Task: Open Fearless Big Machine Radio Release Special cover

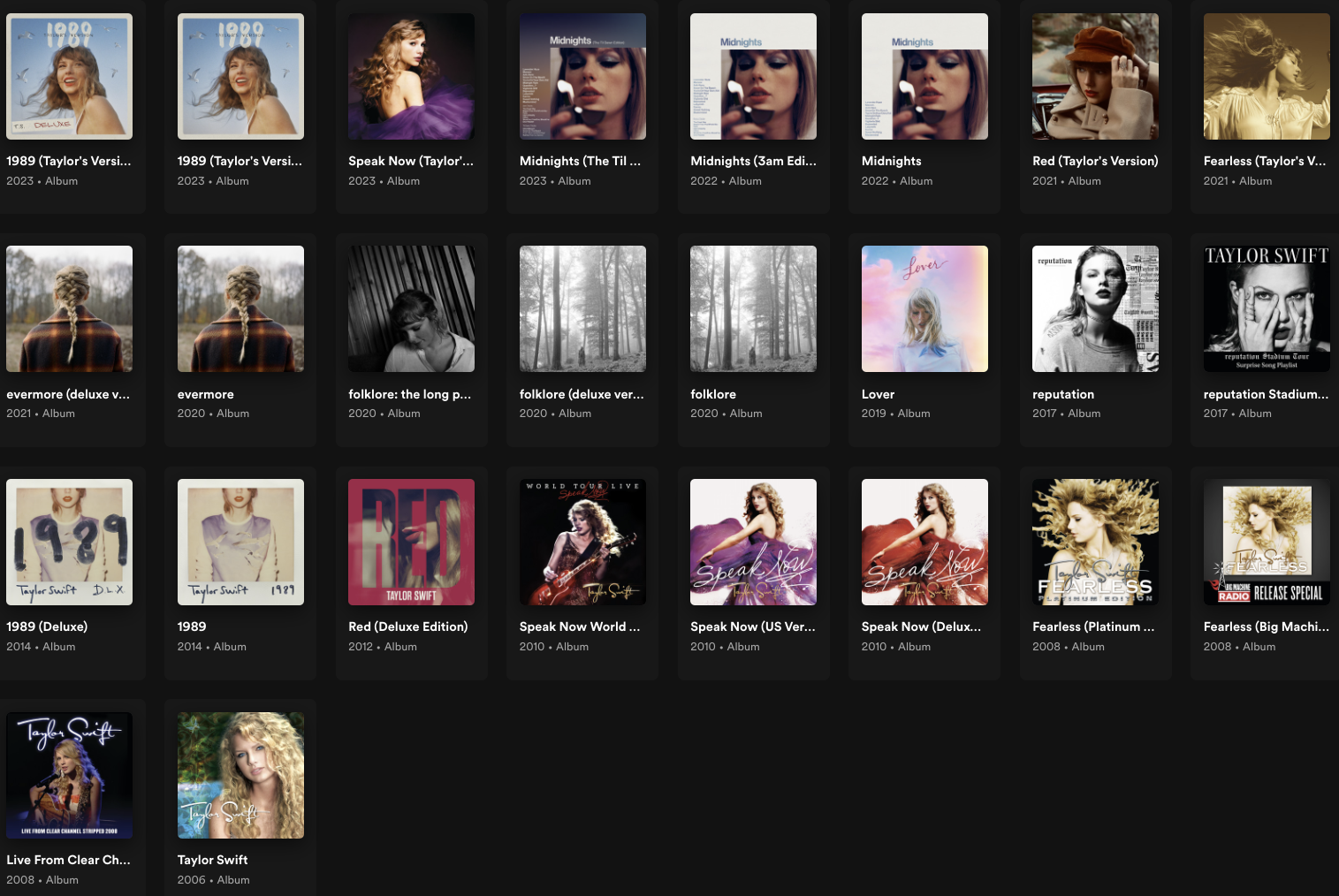Action: 1267,542
